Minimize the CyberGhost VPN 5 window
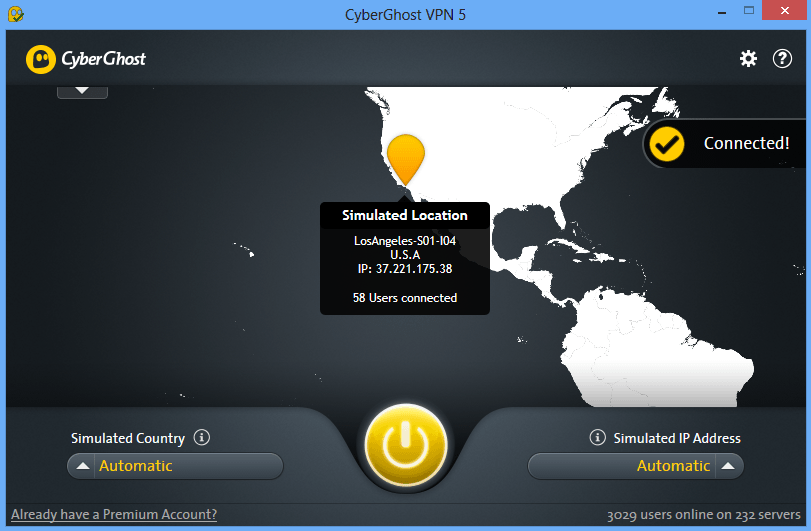The width and height of the screenshot is (811, 531). (722, 12)
